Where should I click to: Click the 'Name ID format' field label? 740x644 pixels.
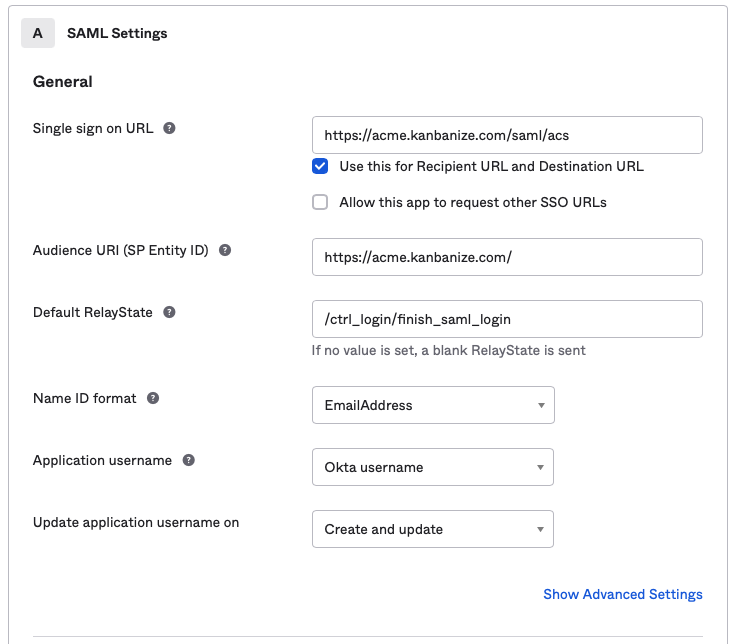(85, 398)
